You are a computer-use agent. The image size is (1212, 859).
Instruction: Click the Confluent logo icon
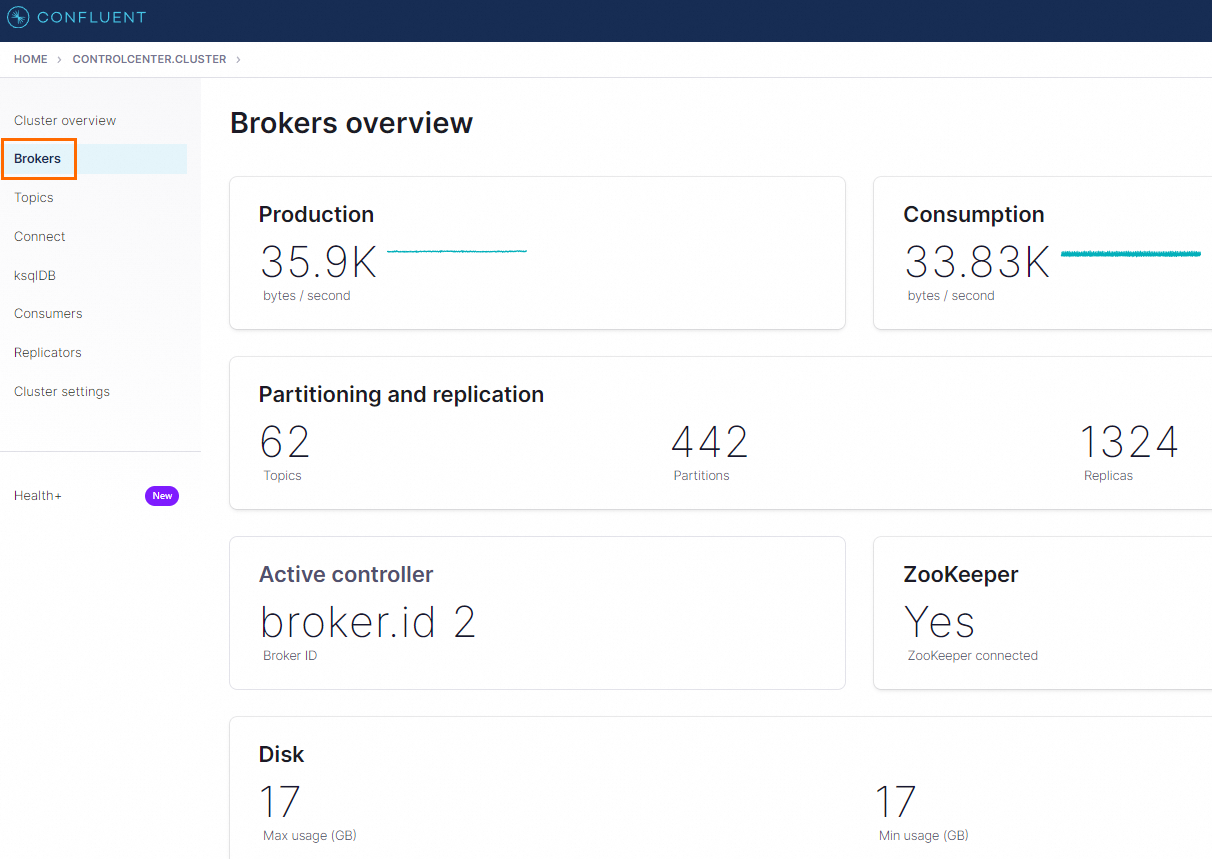tap(18, 17)
